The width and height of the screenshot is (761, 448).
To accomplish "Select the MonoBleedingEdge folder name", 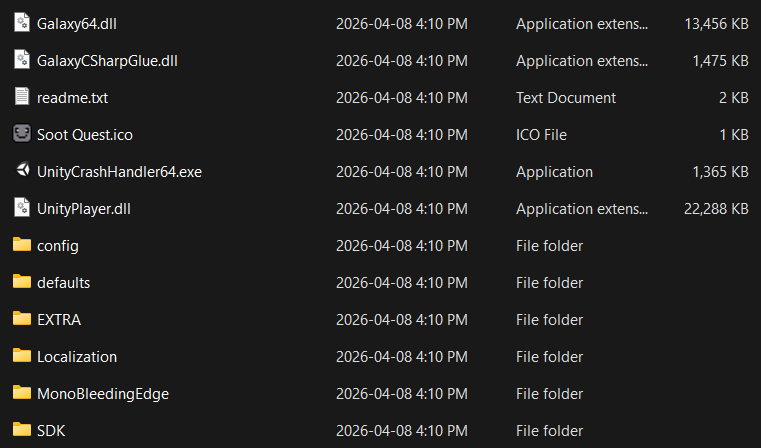I will tap(102, 394).
